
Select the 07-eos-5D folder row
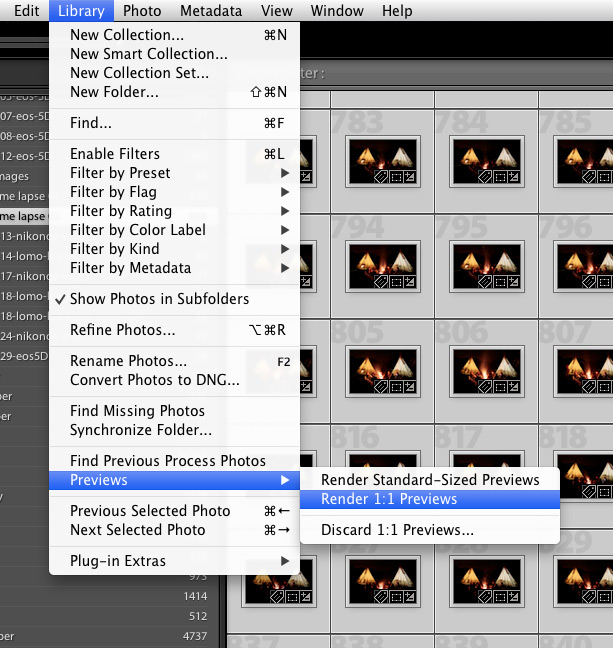(x=24, y=116)
